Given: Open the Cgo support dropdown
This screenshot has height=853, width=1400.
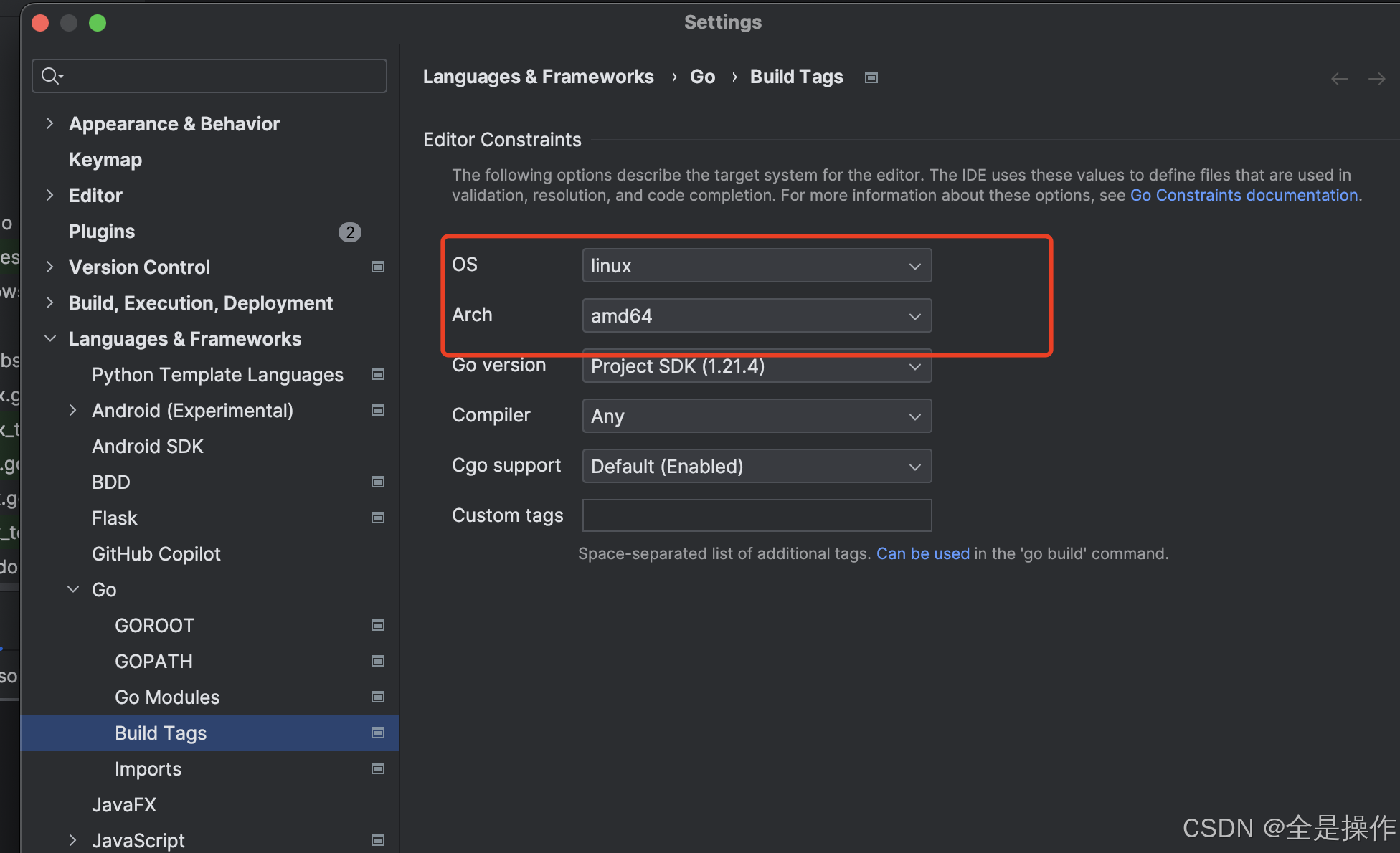Looking at the screenshot, I should pyautogui.click(x=756, y=467).
